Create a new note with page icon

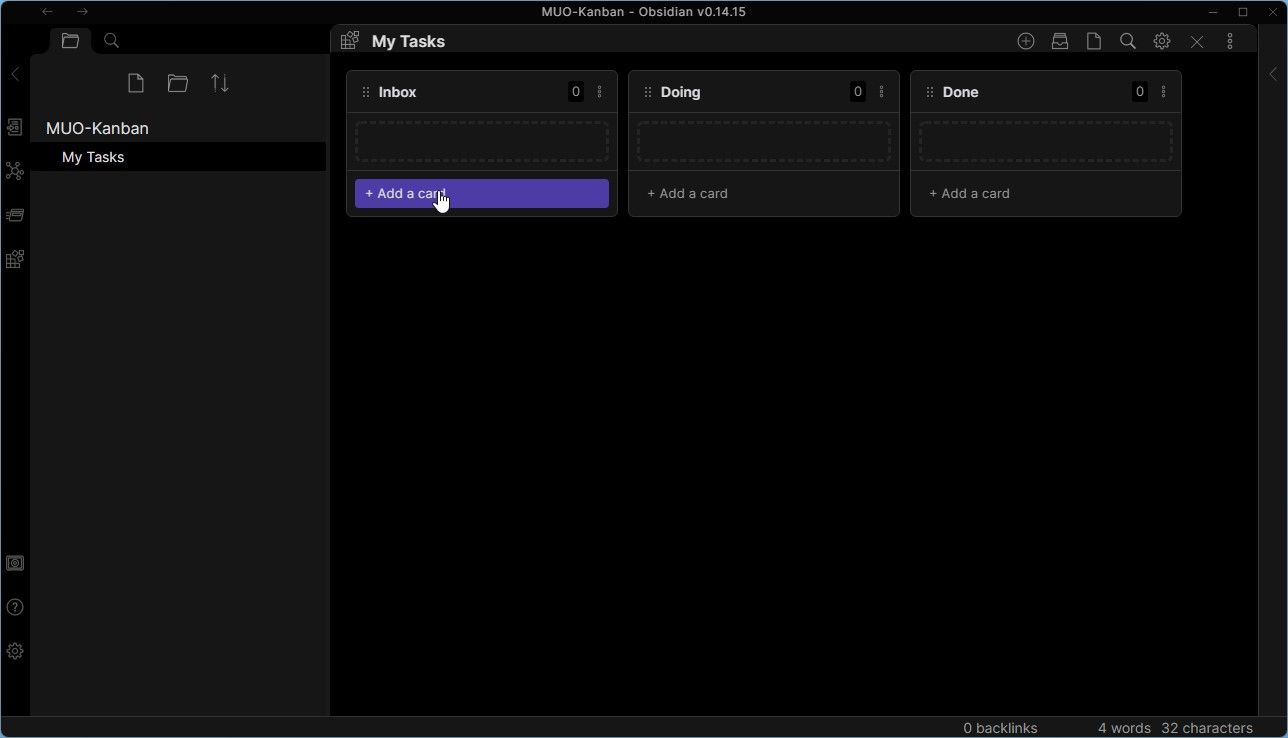coord(136,83)
